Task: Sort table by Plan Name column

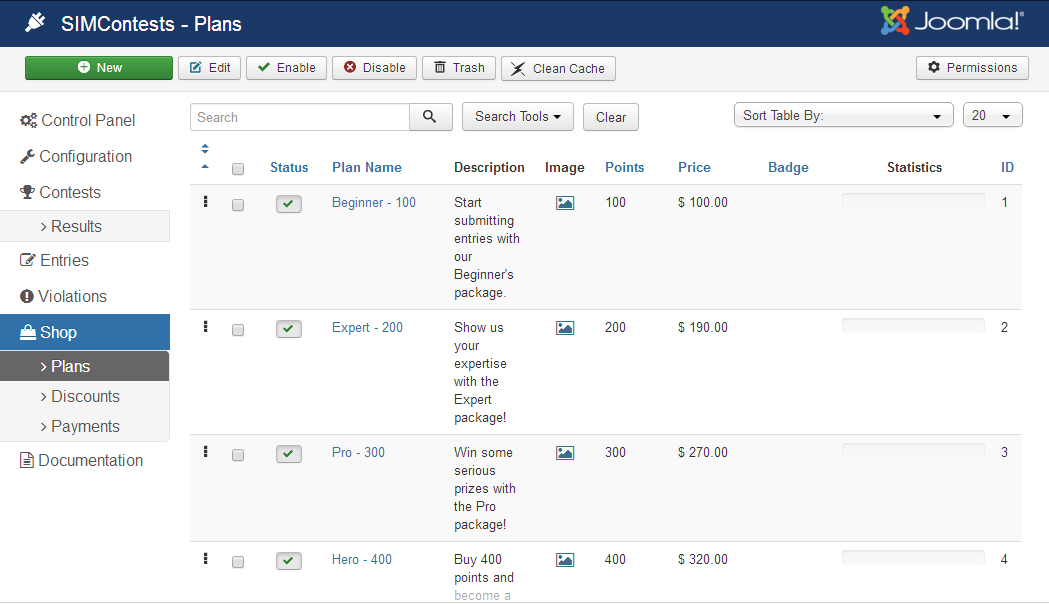Action: (367, 168)
